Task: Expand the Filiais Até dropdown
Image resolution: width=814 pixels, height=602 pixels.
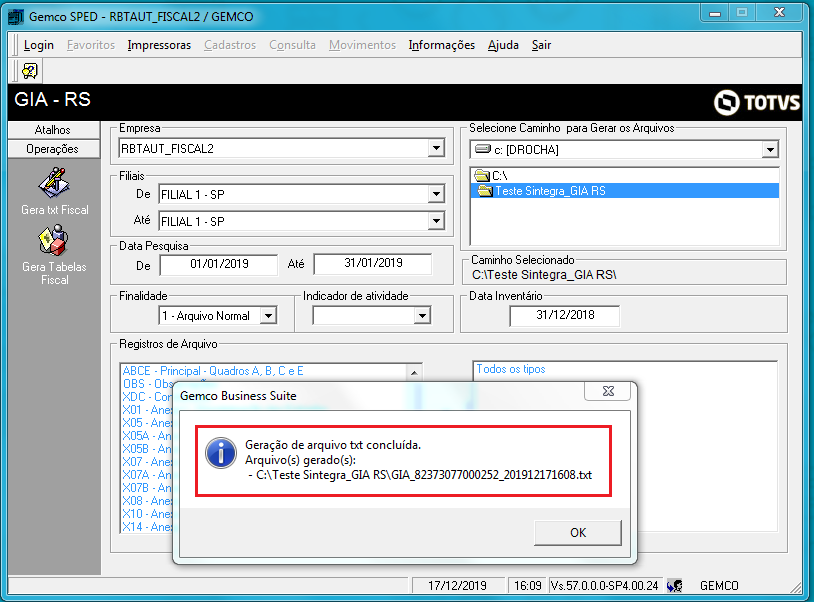Action: 437,221
